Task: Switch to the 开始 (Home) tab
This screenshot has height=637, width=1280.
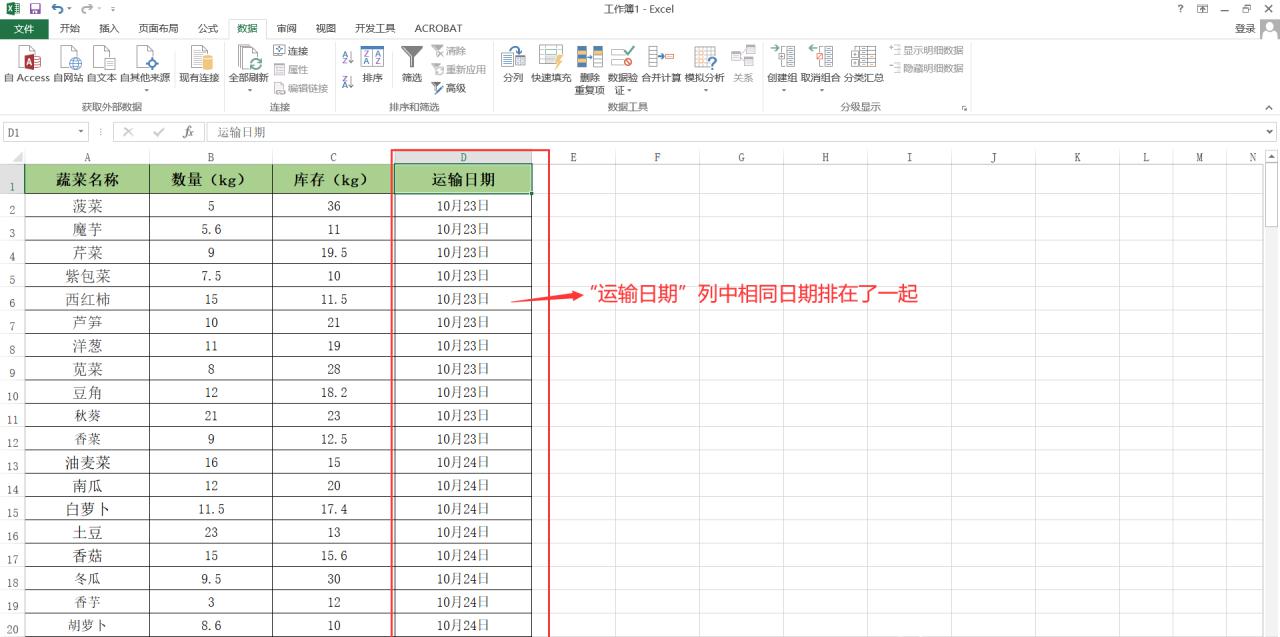Action: tap(70, 28)
